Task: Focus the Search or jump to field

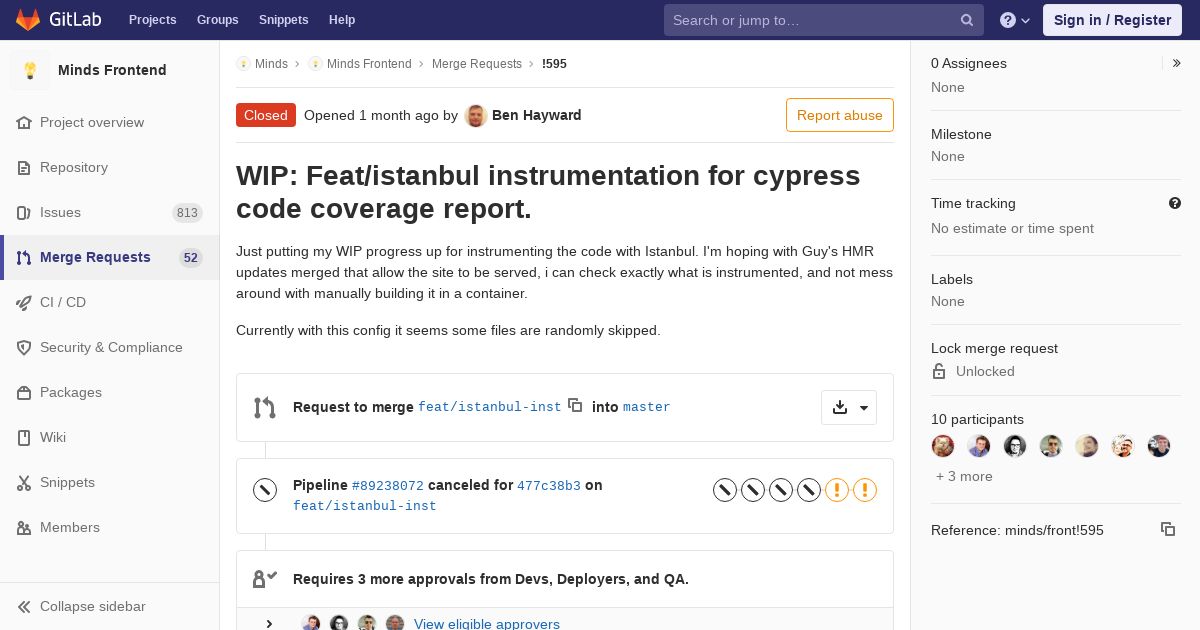Action: point(824,20)
